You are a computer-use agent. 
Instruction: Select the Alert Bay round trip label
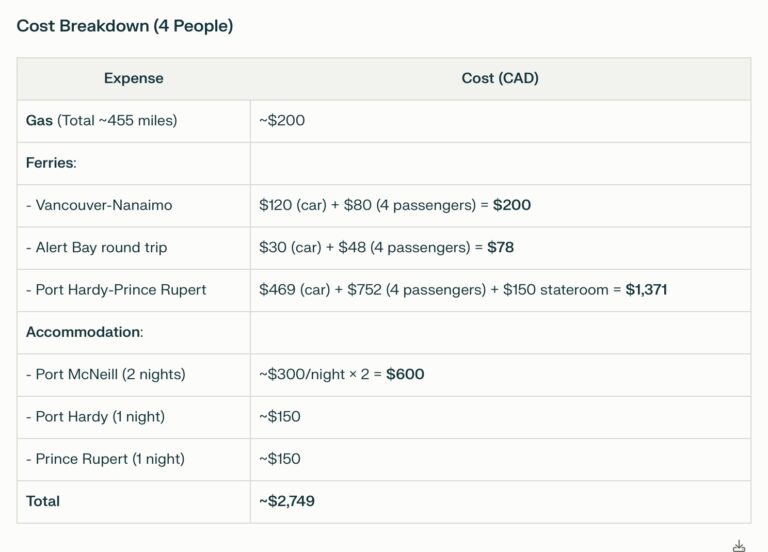97,247
